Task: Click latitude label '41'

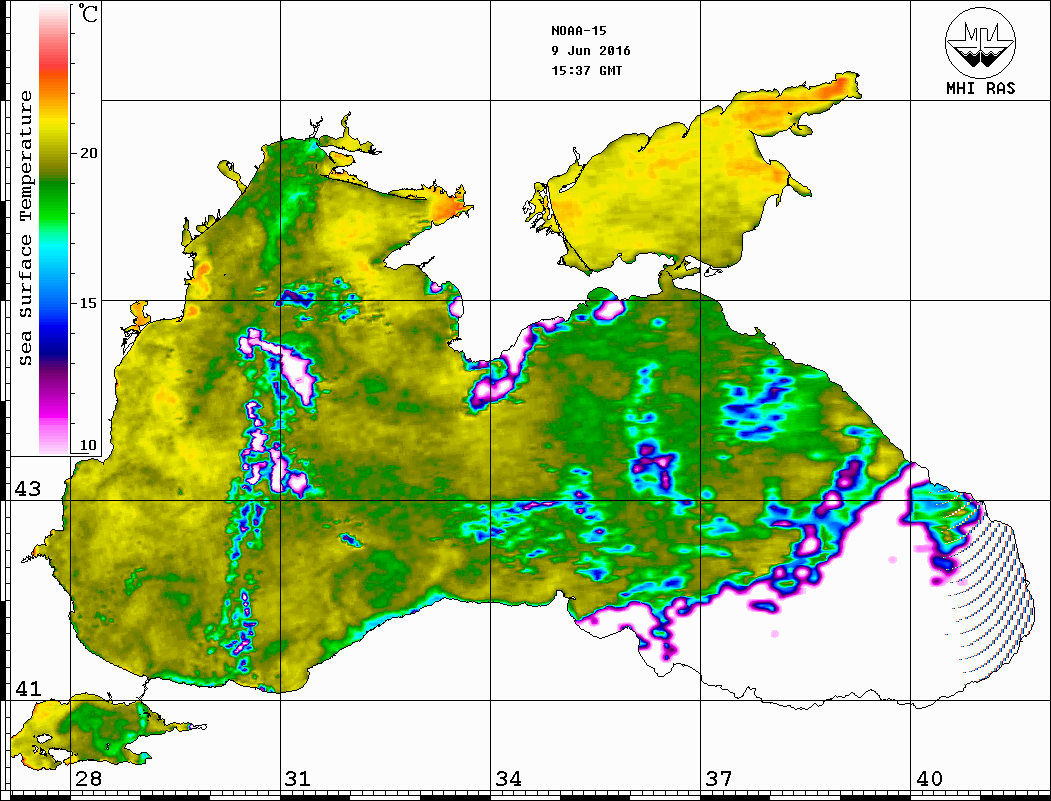Action: (28, 688)
